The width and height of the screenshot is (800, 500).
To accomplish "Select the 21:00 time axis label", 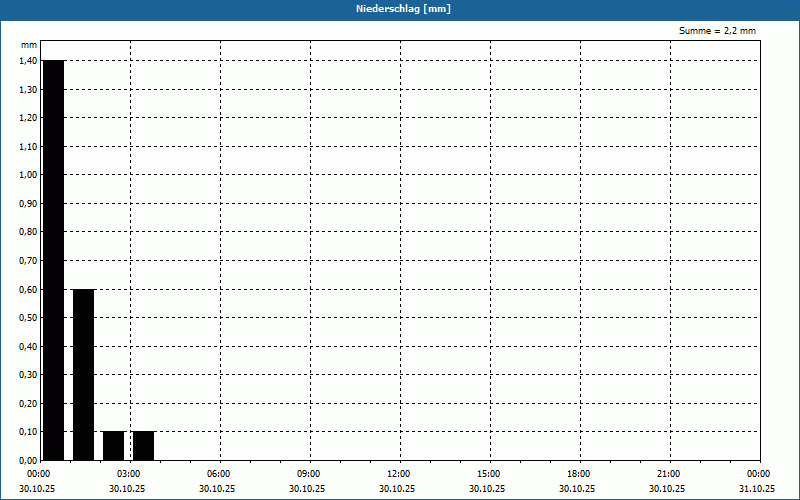I will [x=668, y=474].
